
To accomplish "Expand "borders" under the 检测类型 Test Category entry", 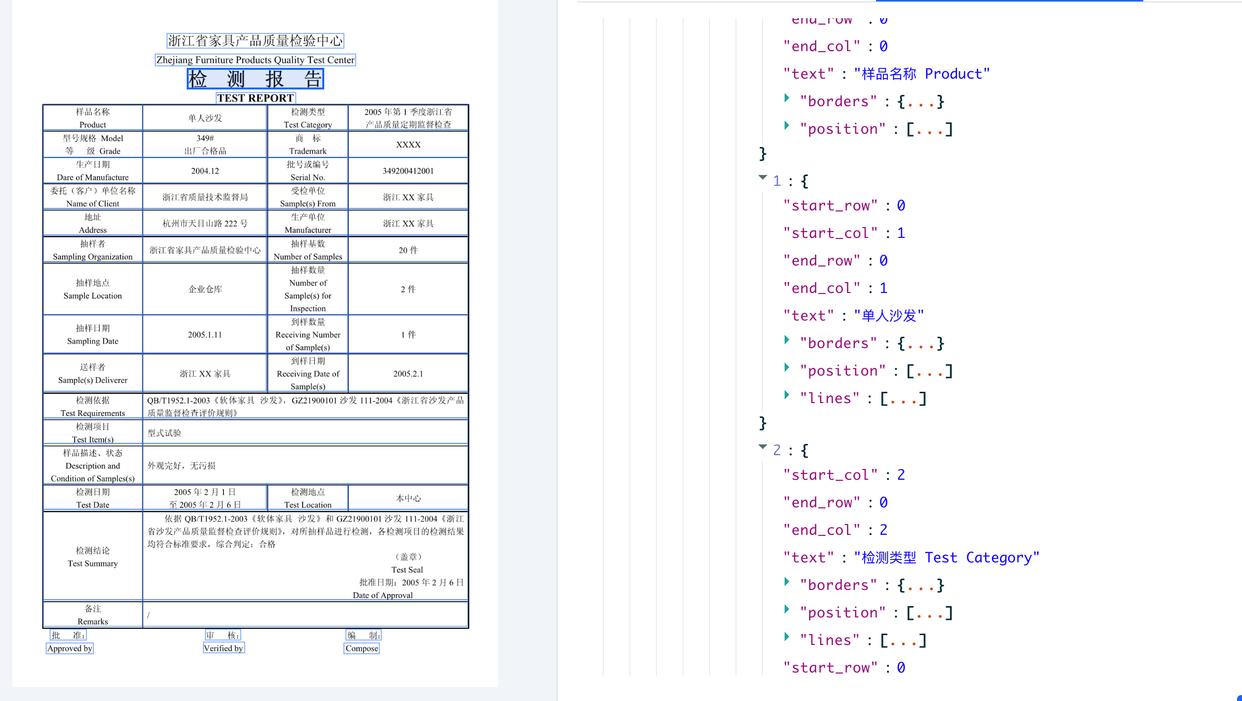I will (787, 584).
